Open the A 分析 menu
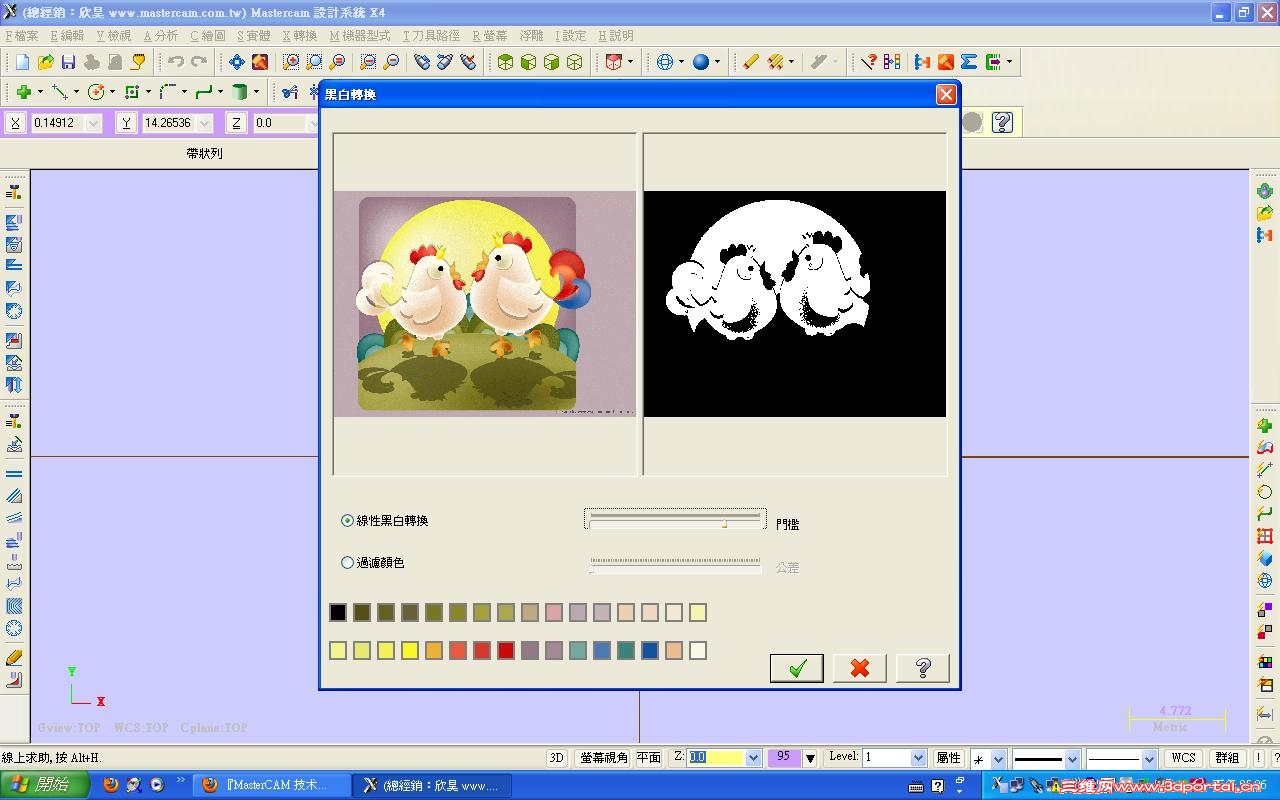 (161, 36)
